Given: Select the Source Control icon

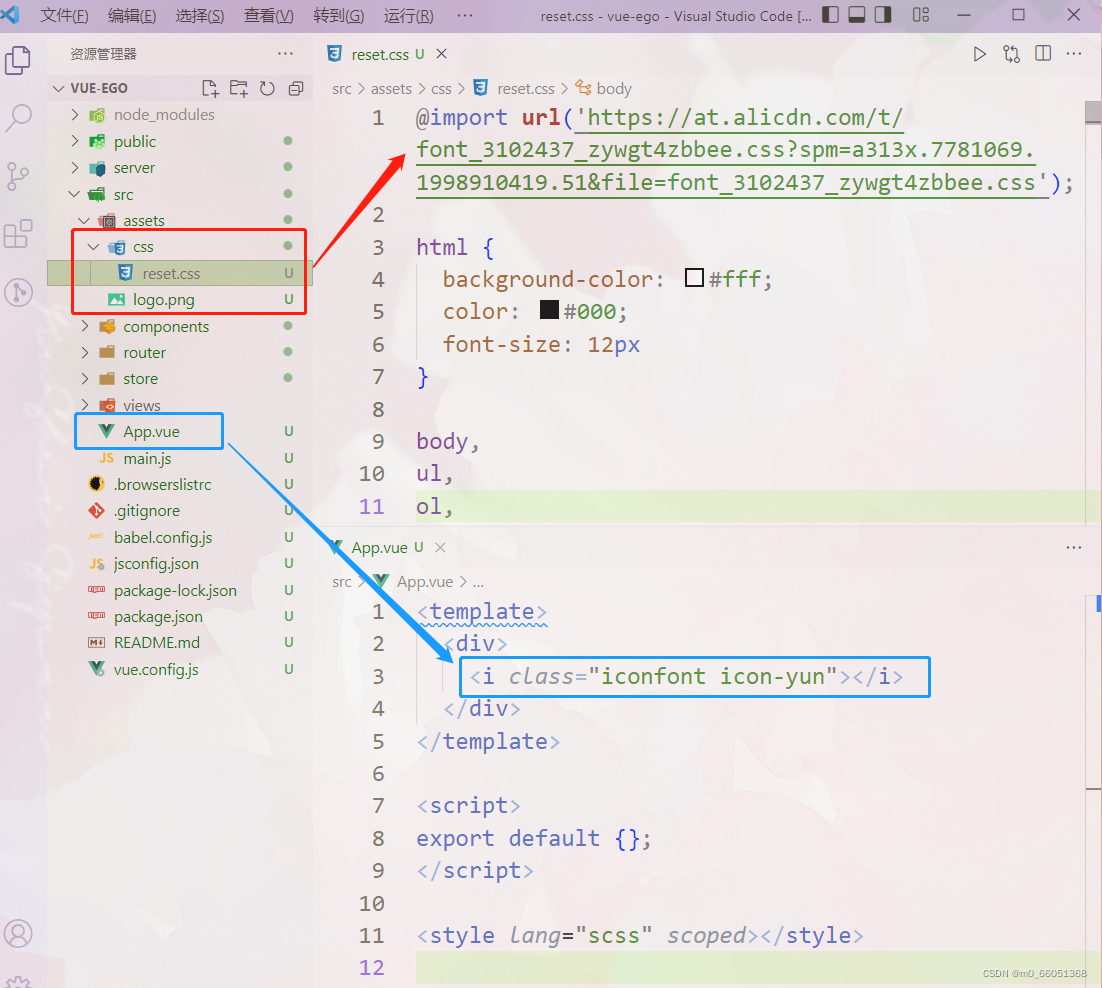Looking at the screenshot, I should pos(18,176).
